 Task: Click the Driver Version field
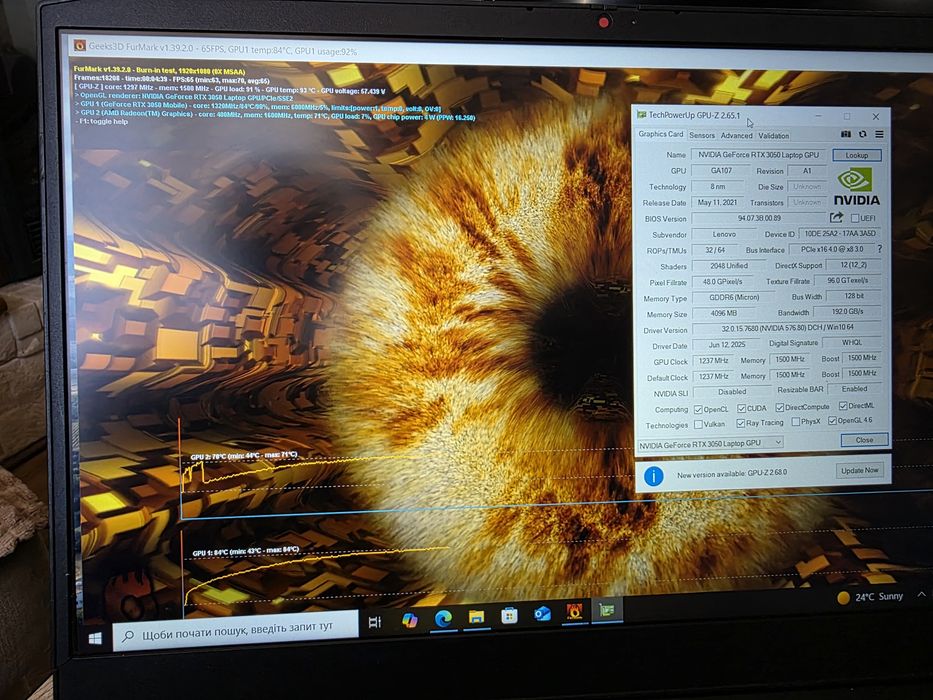click(787, 328)
